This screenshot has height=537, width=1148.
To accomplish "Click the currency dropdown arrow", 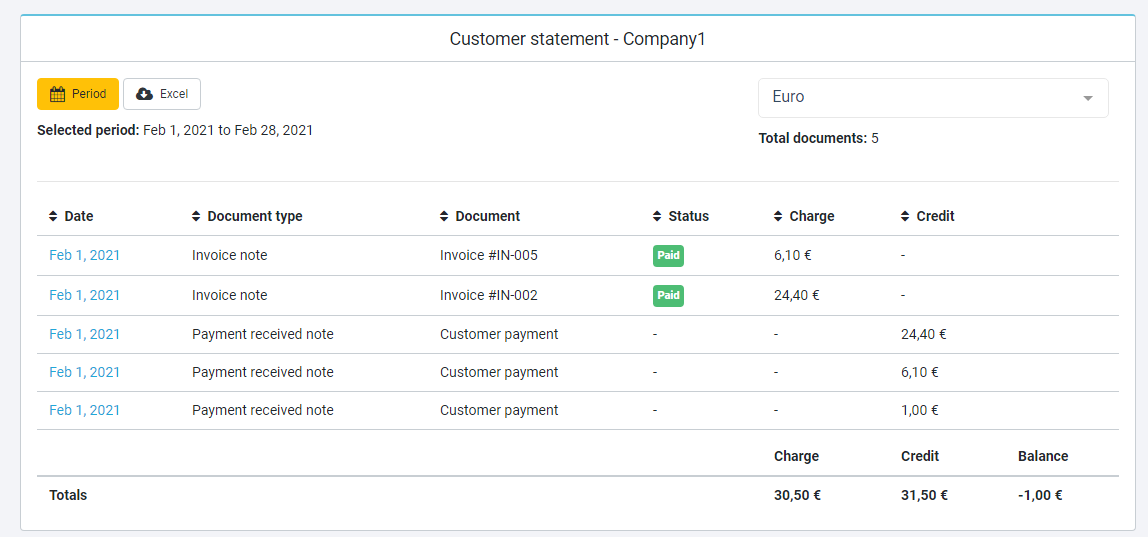I will tap(1088, 98).
